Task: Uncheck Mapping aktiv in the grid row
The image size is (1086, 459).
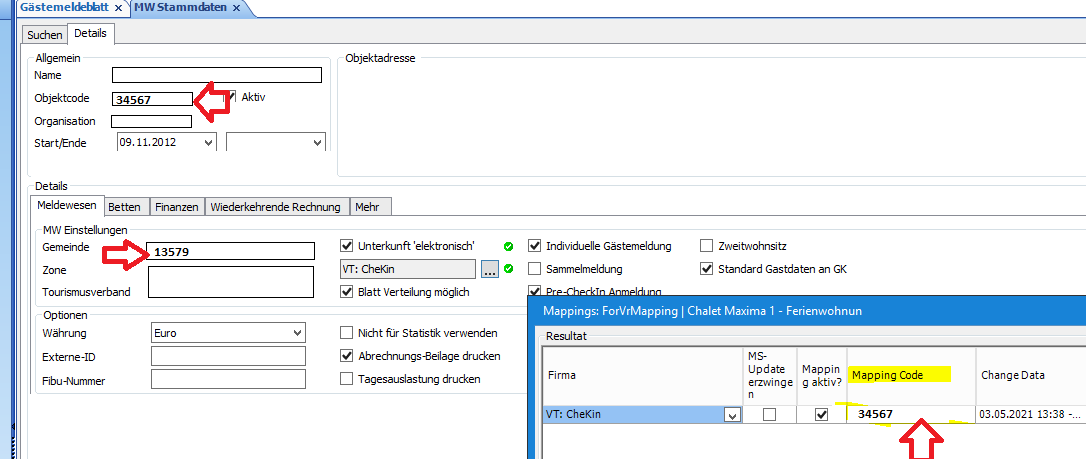Action: (821, 415)
